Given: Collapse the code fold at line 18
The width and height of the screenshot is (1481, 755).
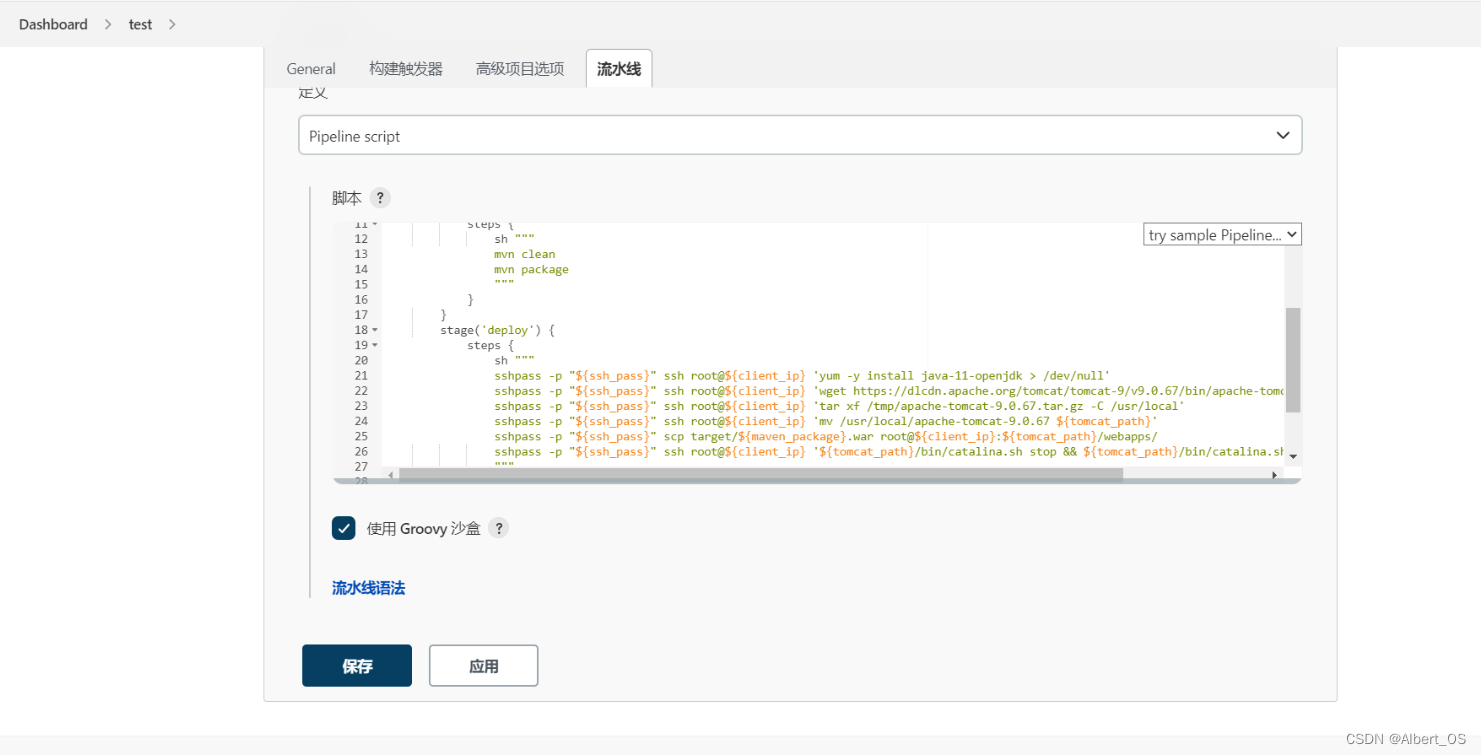Looking at the screenshot, I should [x=375, y=330].
